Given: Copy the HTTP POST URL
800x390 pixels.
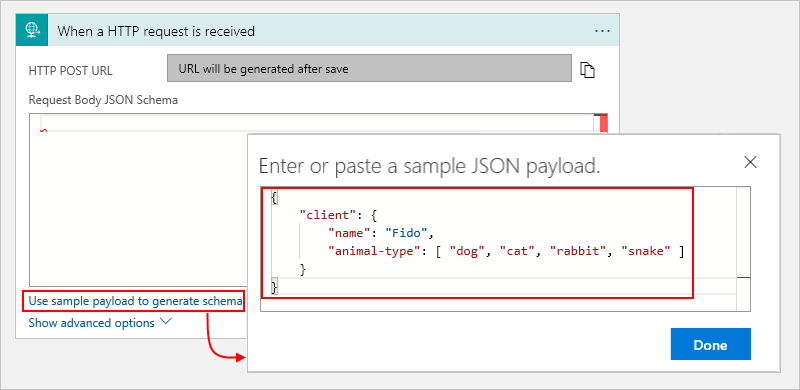Looking at the screenshot, I should 588,69.
